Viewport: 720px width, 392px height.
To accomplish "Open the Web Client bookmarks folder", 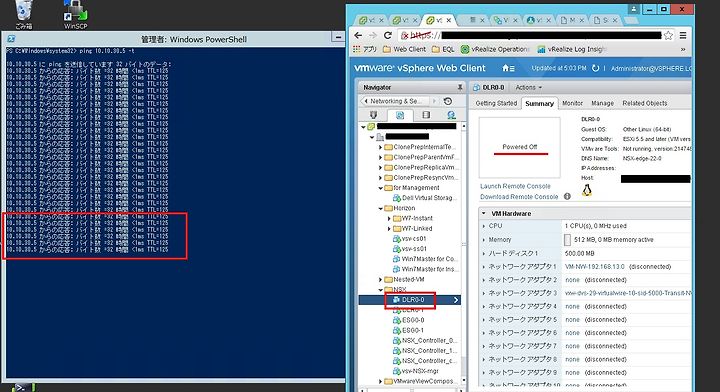I will [405, 49].
